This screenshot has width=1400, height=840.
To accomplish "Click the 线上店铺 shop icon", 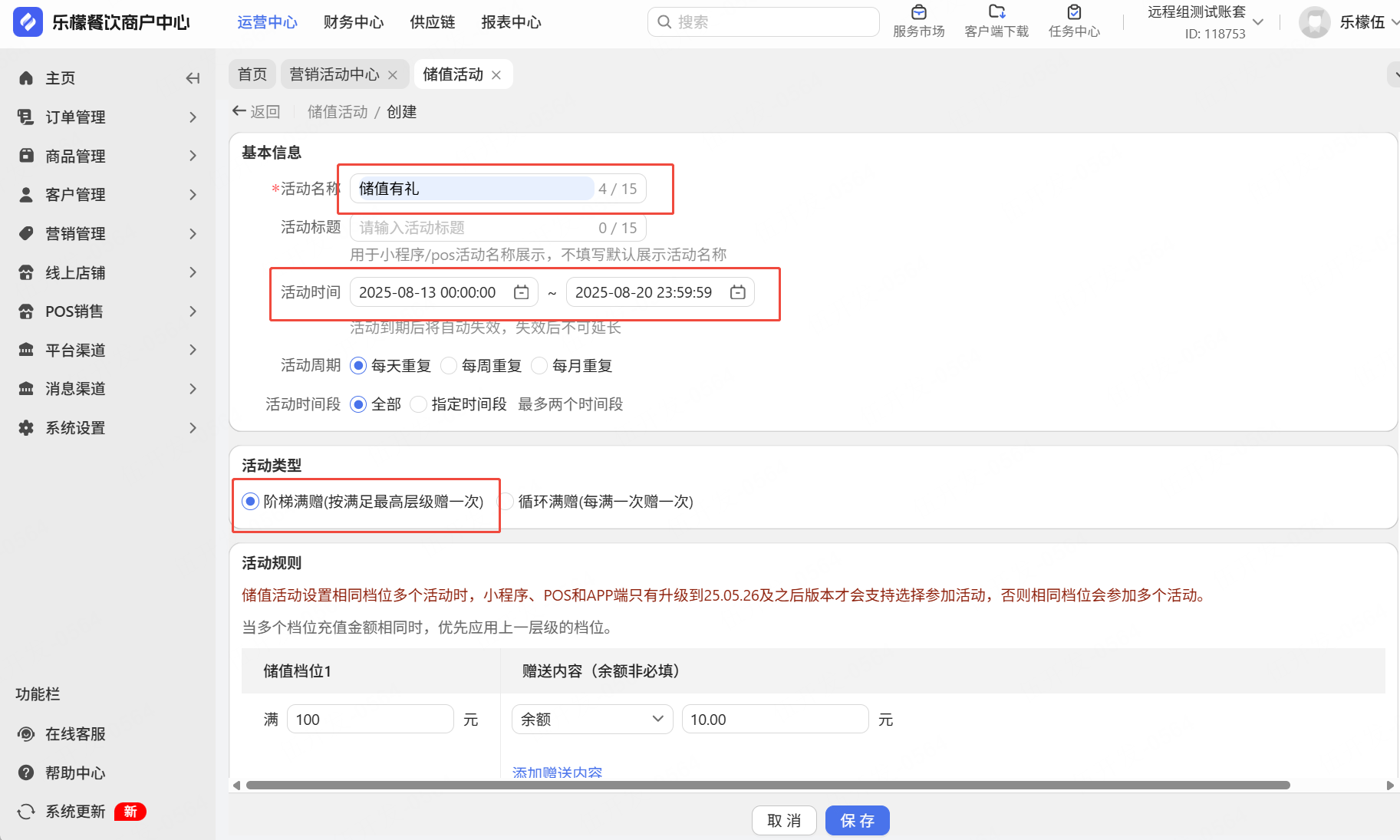I will pyautogui.click(x=26, y=272).
